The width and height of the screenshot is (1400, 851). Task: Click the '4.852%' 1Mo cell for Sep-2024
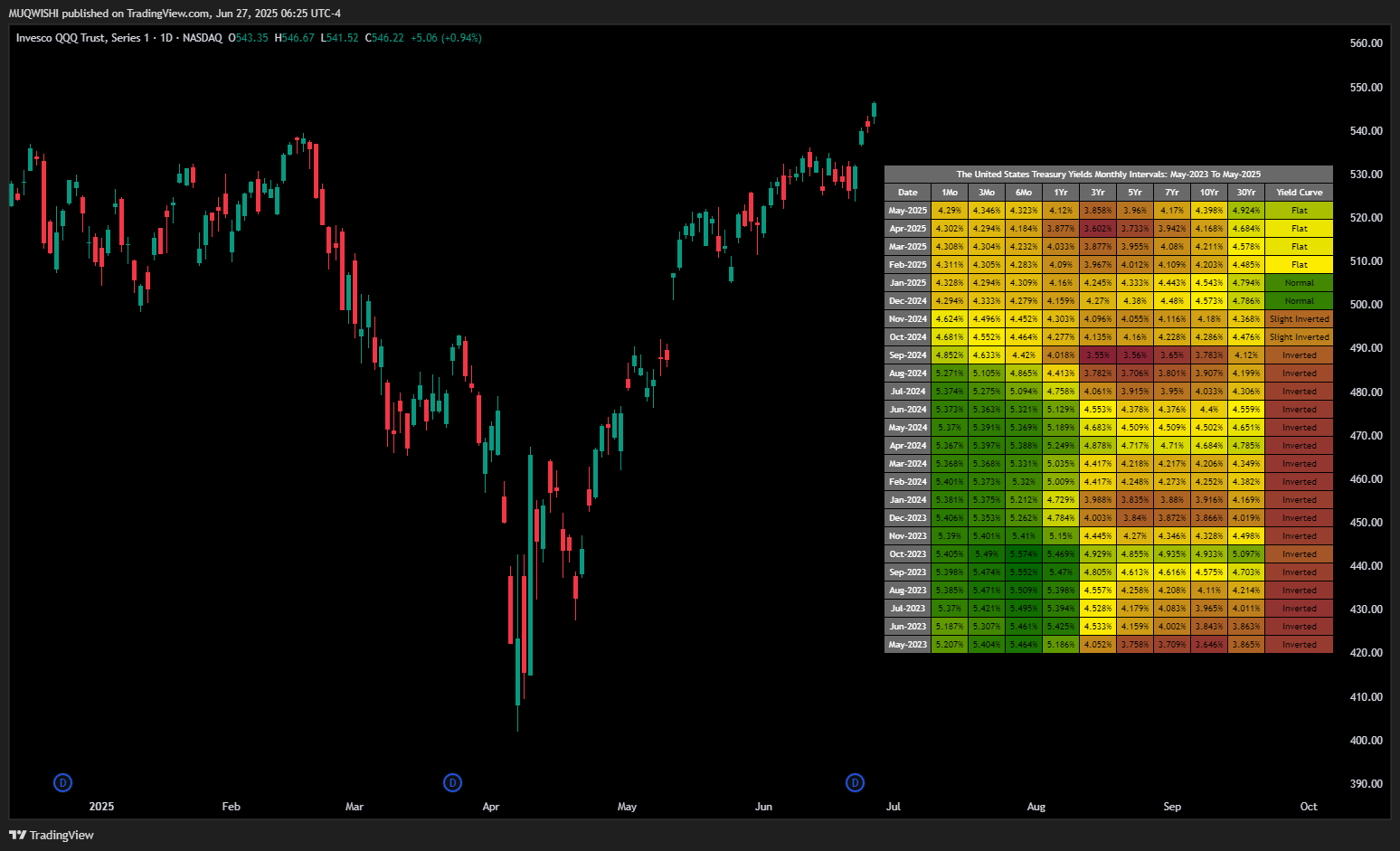tap(950, 355)
